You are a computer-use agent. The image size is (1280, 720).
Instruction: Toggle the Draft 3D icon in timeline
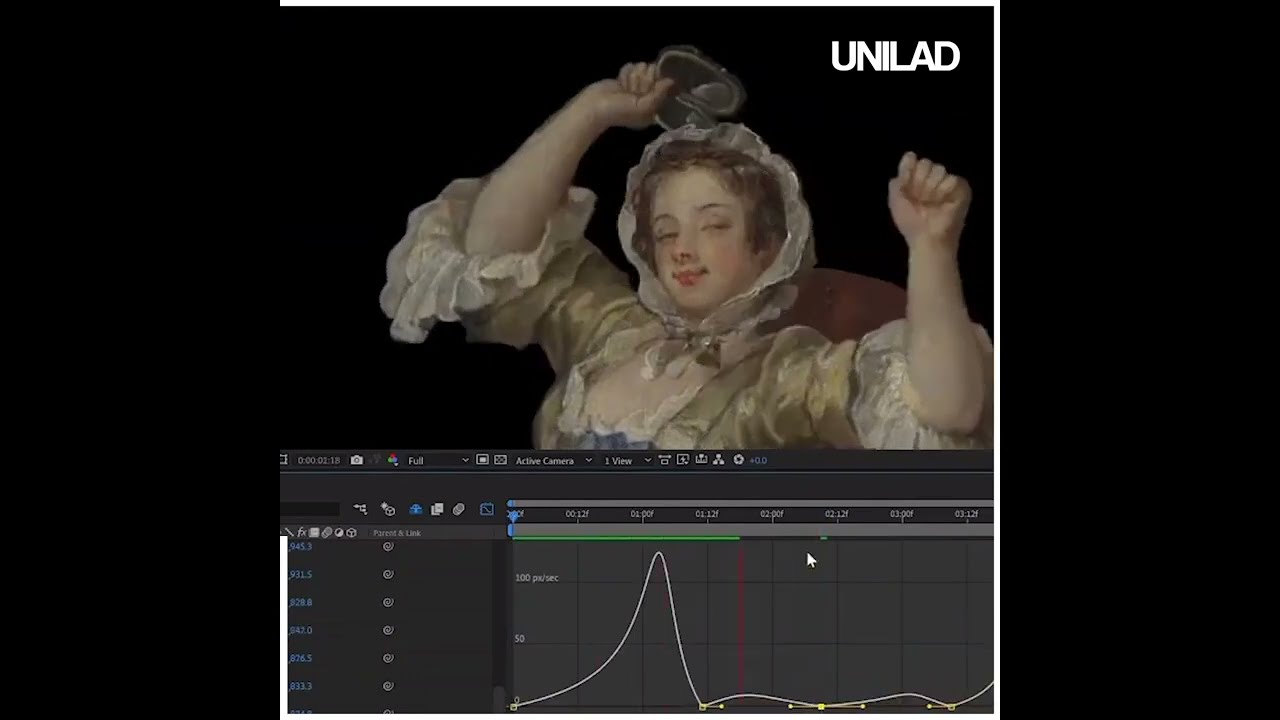(388, 509)
